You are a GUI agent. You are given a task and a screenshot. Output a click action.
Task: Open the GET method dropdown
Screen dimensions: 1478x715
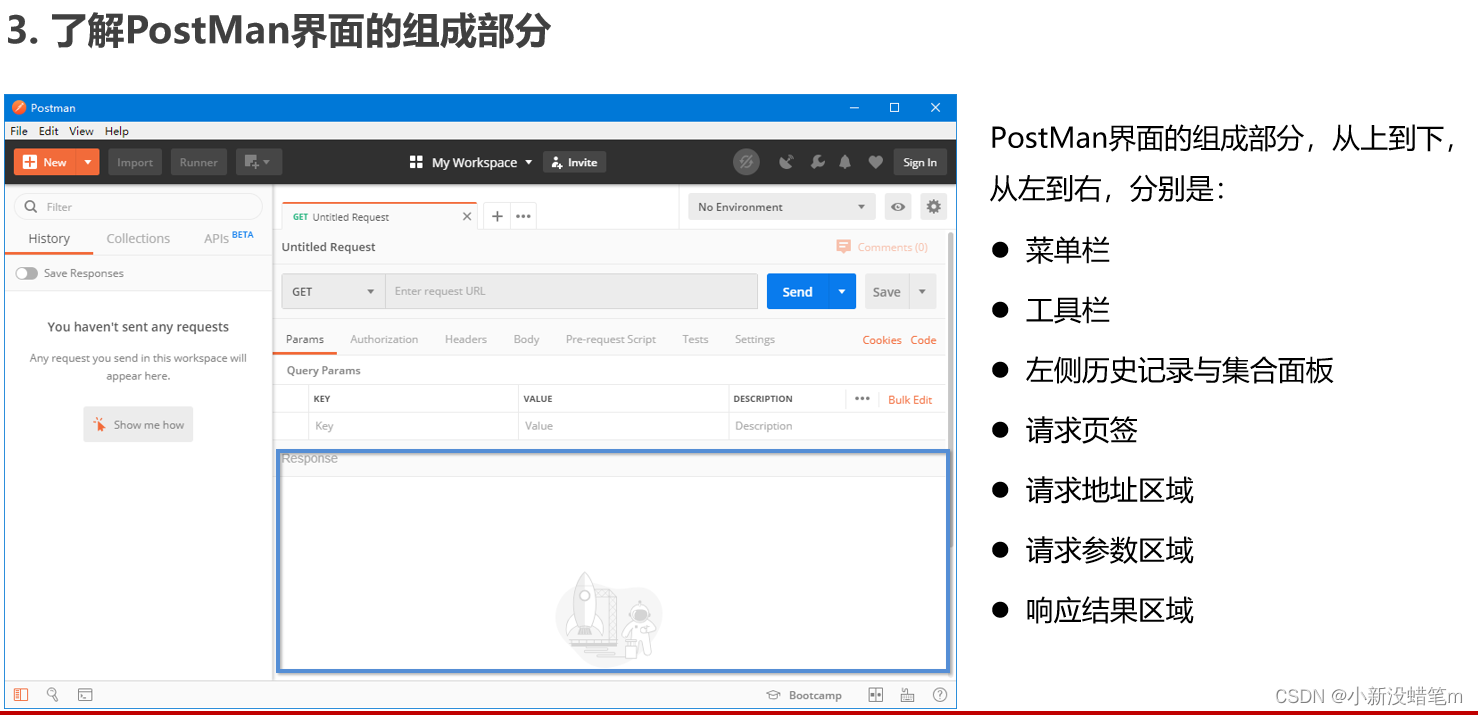click(x=333, y=291)
